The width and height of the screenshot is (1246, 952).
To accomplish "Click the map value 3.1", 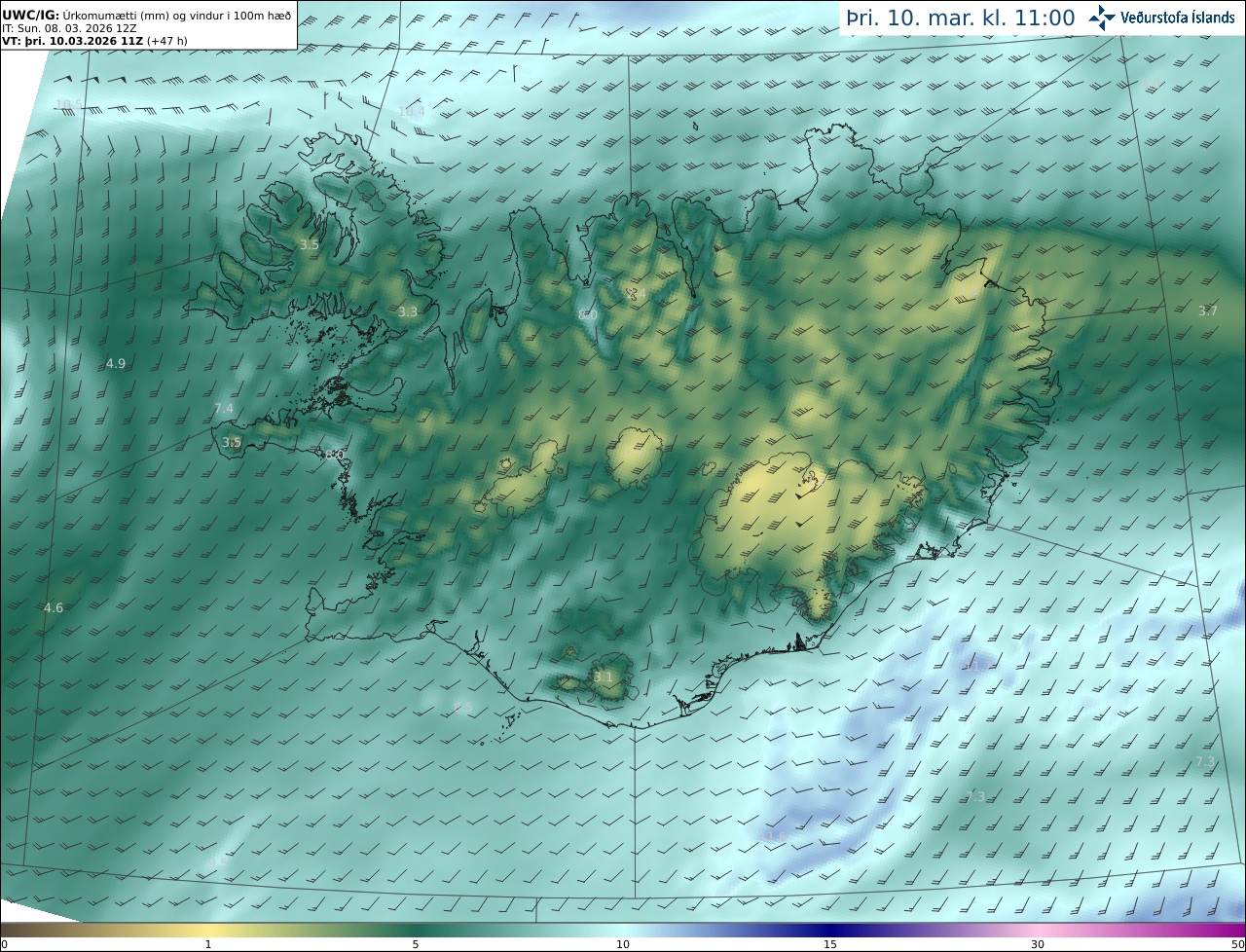I will [x=604, y=677].
